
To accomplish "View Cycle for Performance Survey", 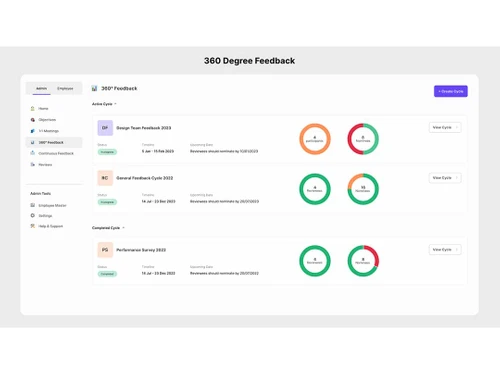I will coord(445,249).
